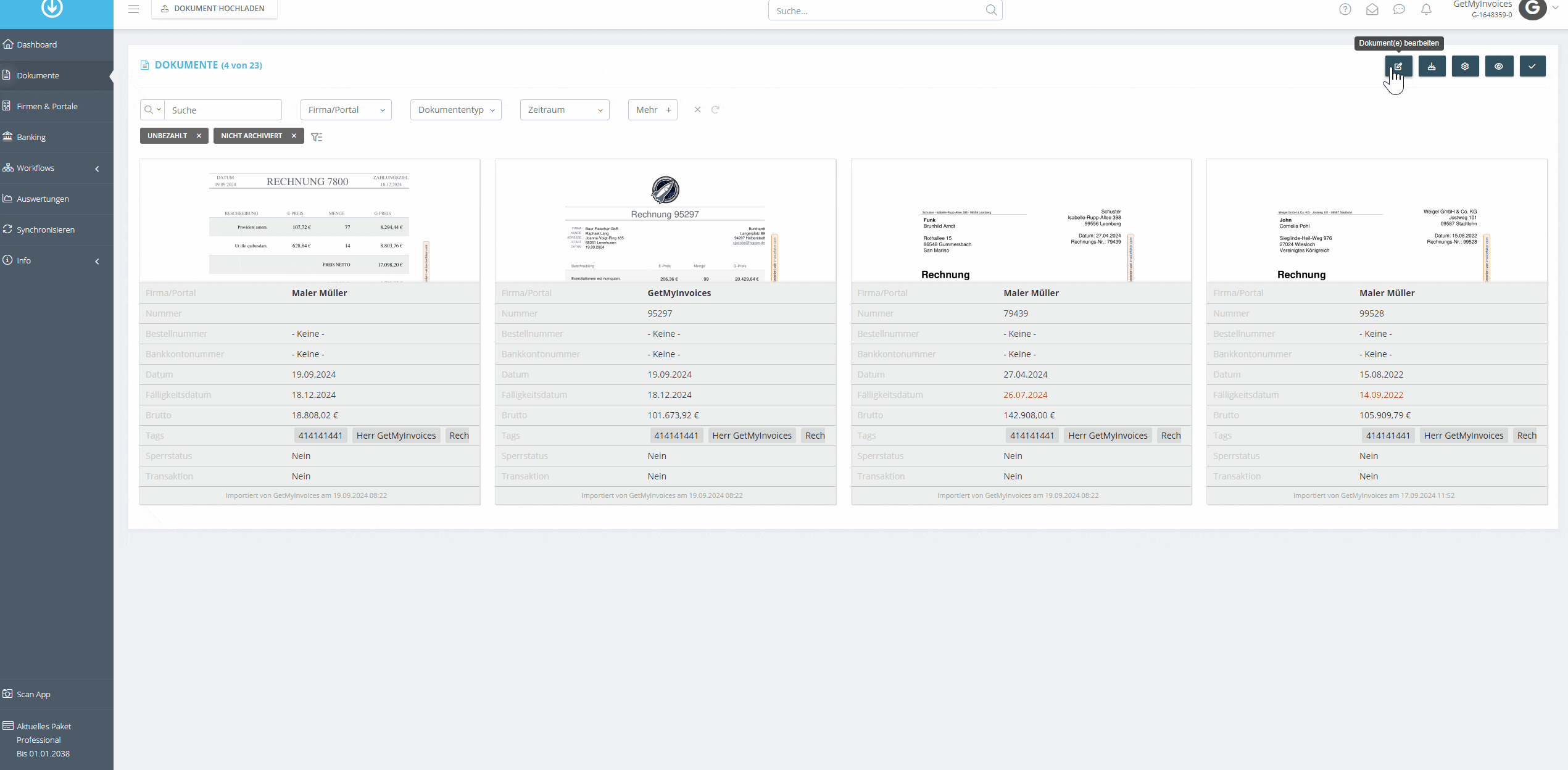The height and width of the screenshot is (770, 1568).
Task: Open the view settings gear icon
Action: pos(1465,66)
